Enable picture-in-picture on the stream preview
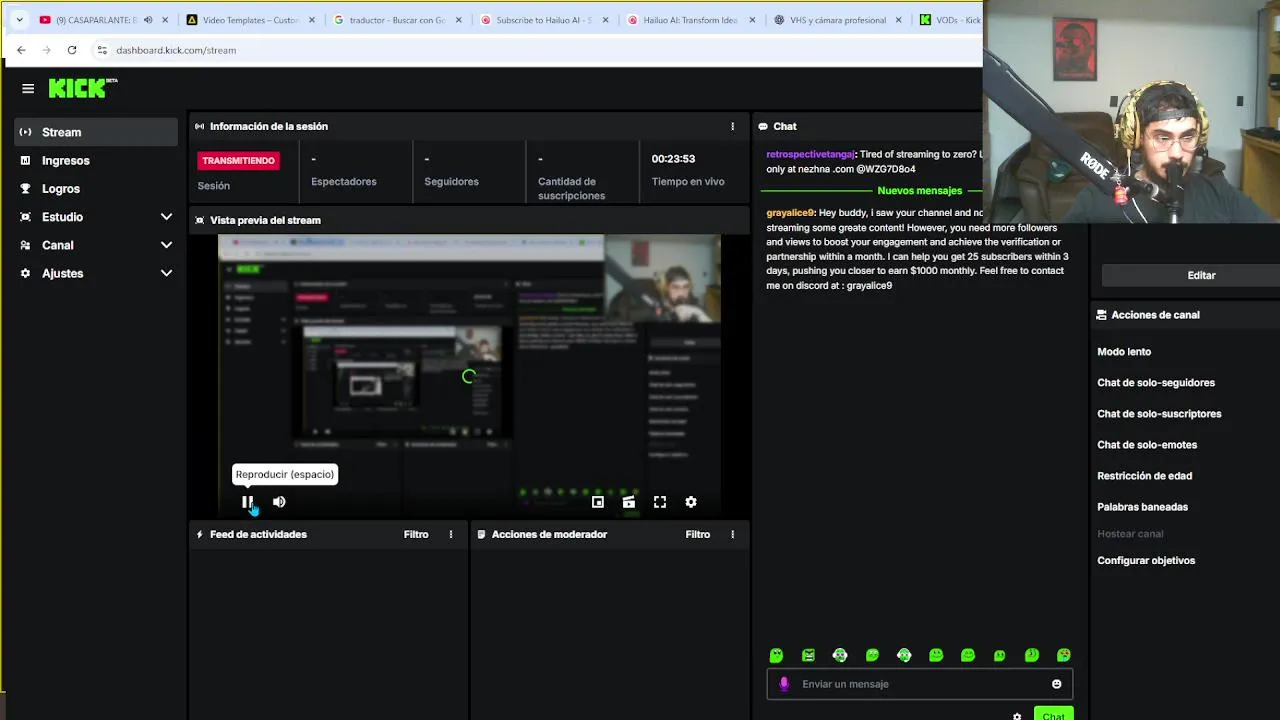 [598, 502]
